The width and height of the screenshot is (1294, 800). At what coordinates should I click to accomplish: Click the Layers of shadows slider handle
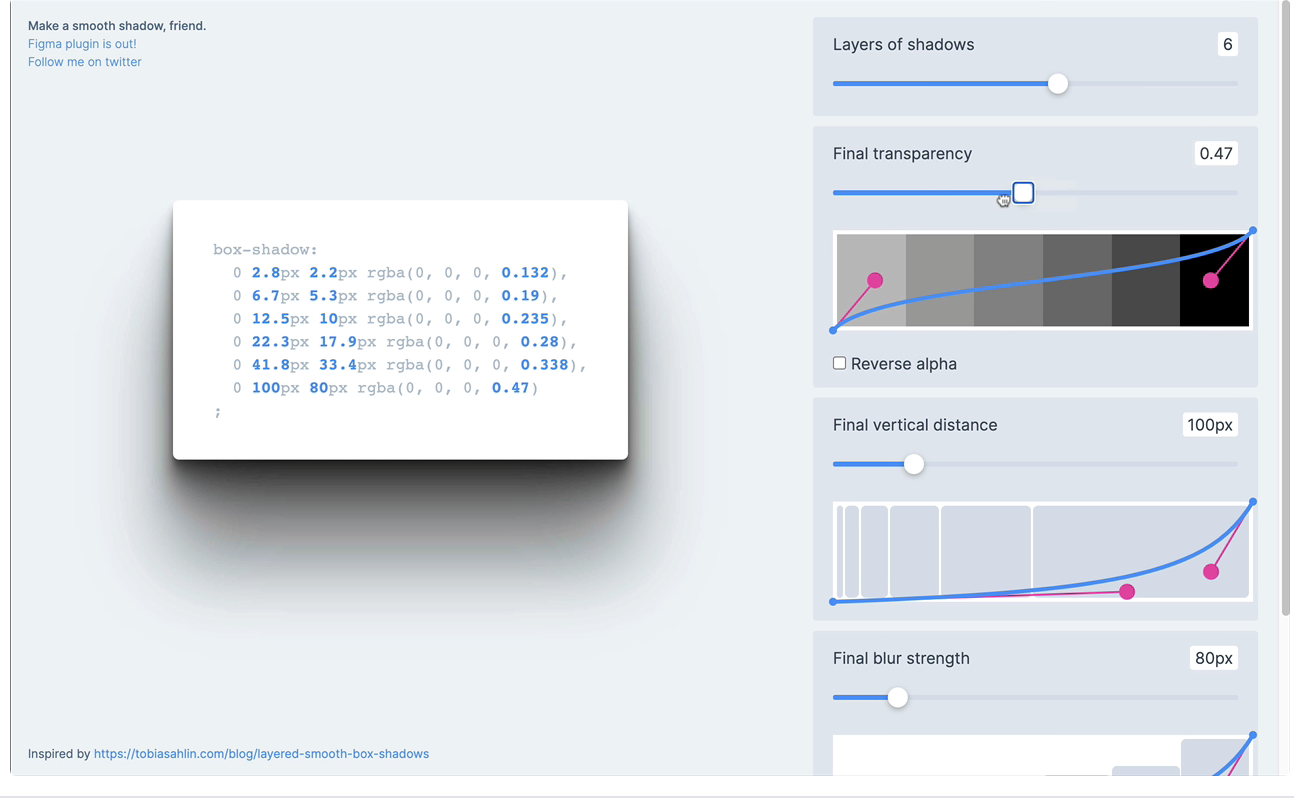(1058, 84)
